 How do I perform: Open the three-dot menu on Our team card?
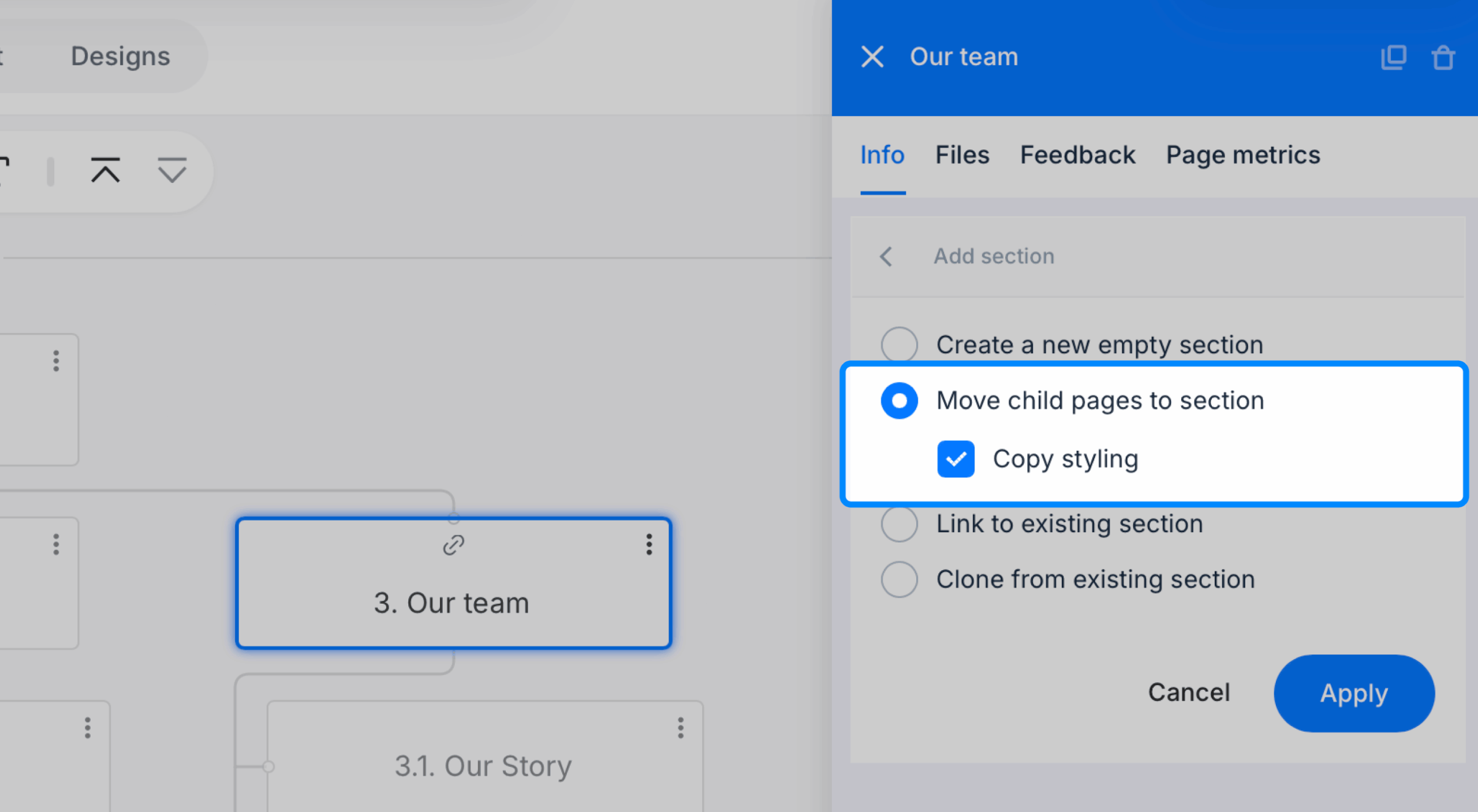[649, 544]
